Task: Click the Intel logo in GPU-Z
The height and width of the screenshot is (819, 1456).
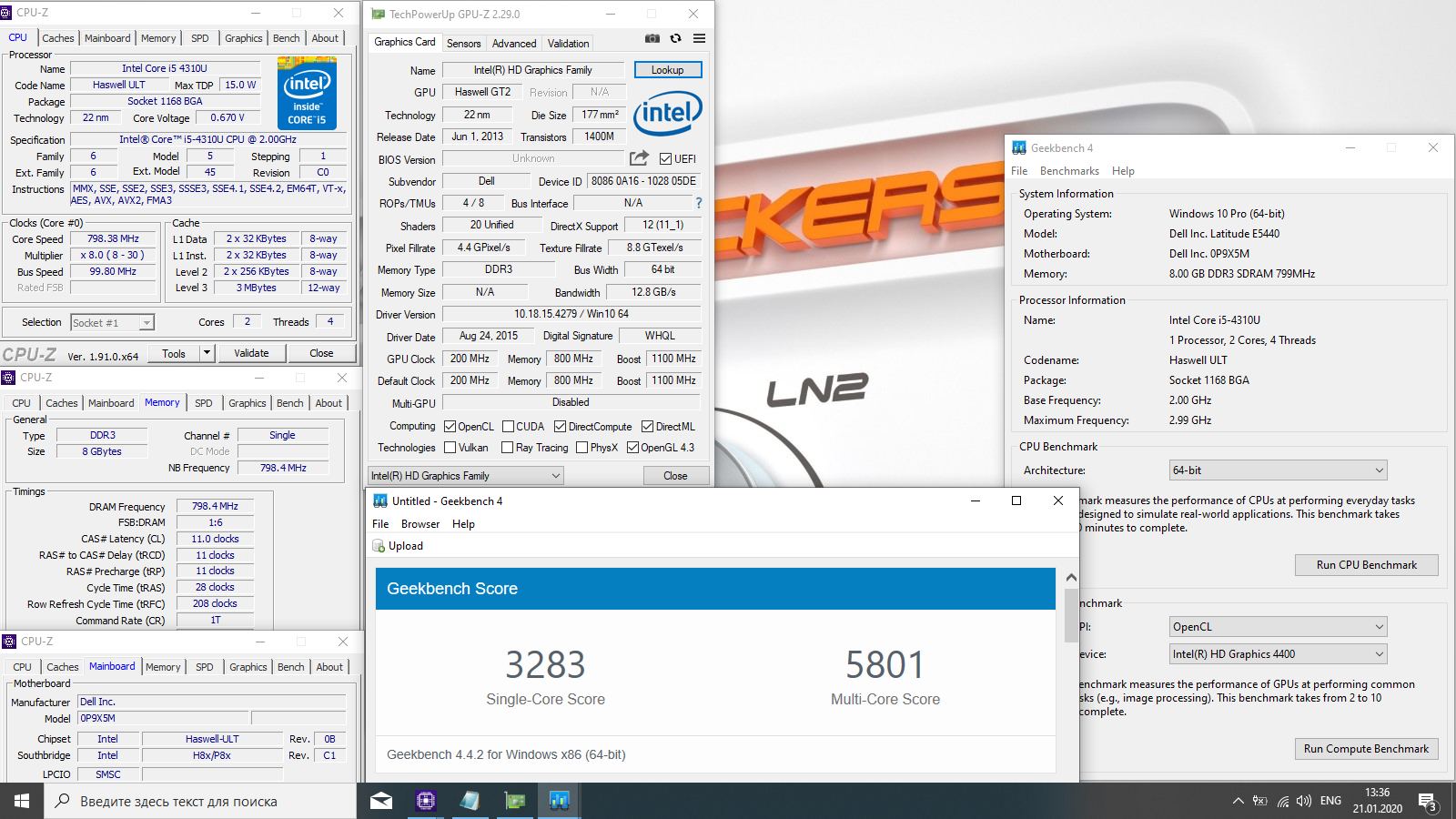Action: [668, 113]
